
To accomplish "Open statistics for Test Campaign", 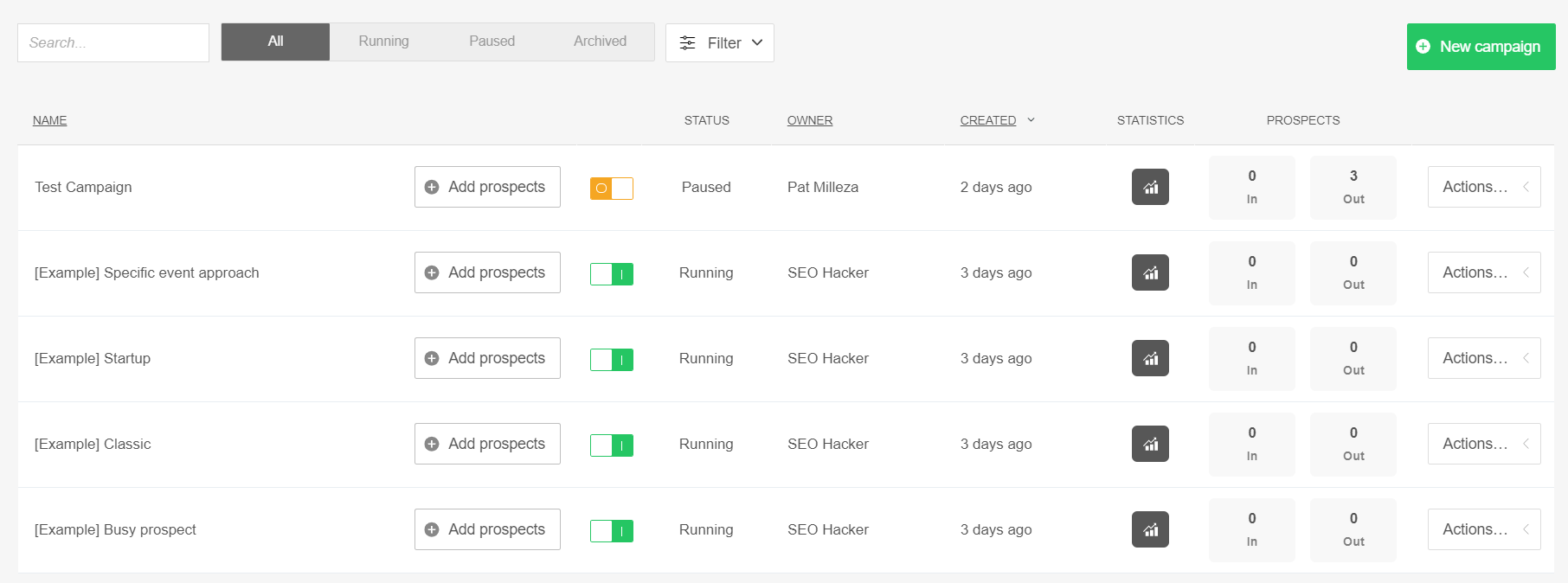I will point(1150,187).
